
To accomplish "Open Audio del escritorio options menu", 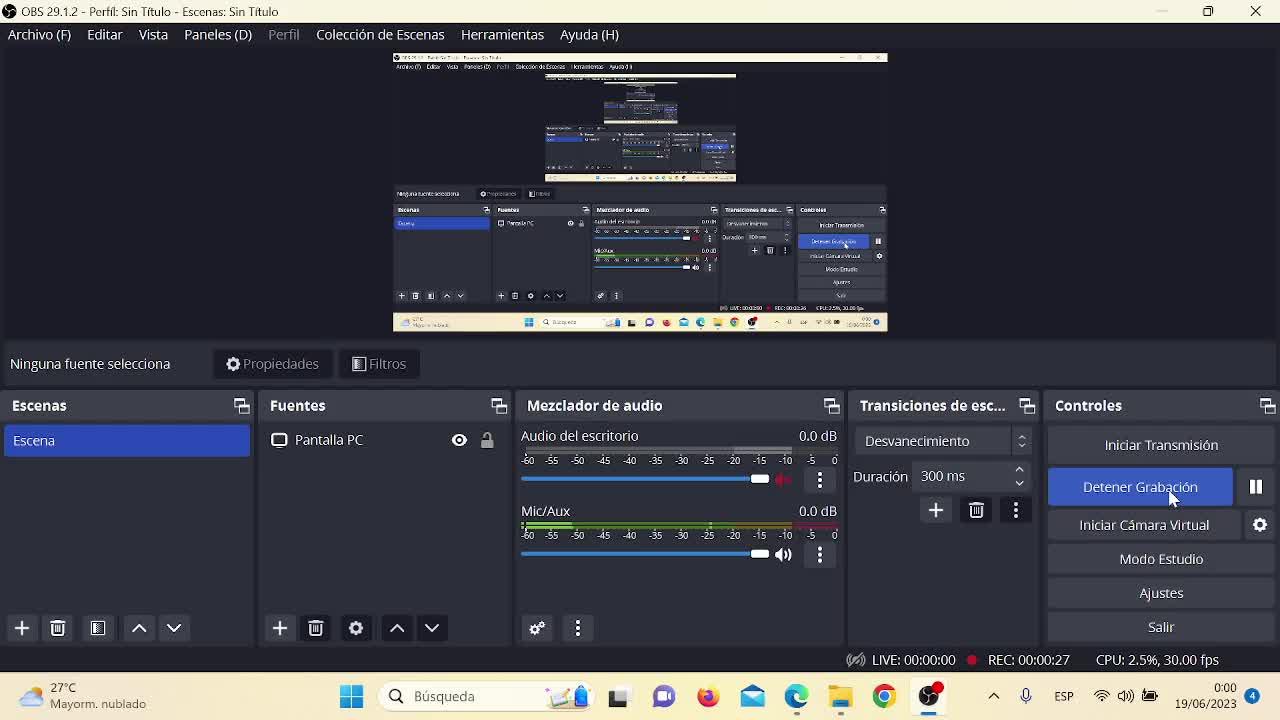I will coord(820,480).
